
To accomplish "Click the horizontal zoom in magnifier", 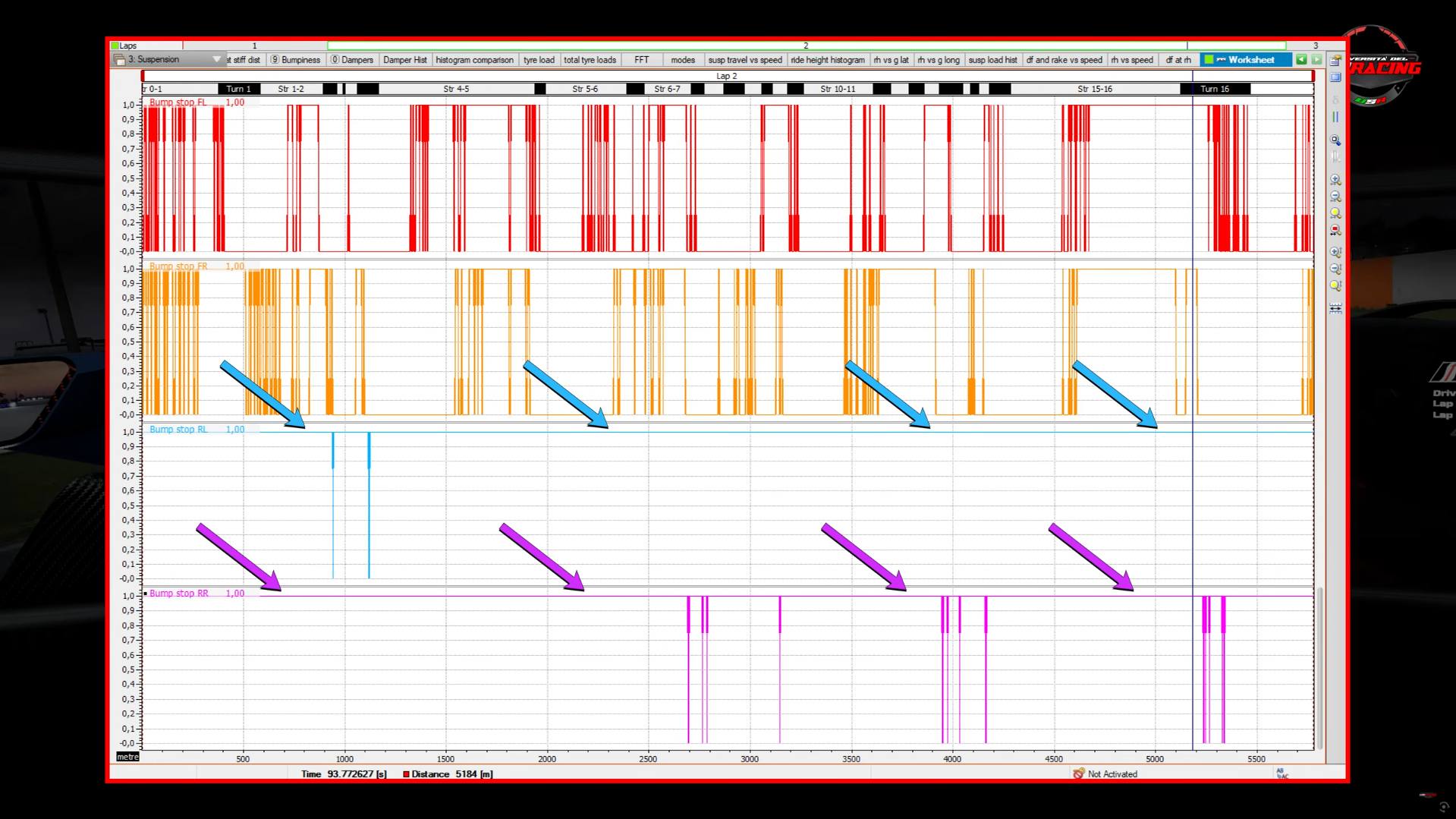I will point(1335,180).
